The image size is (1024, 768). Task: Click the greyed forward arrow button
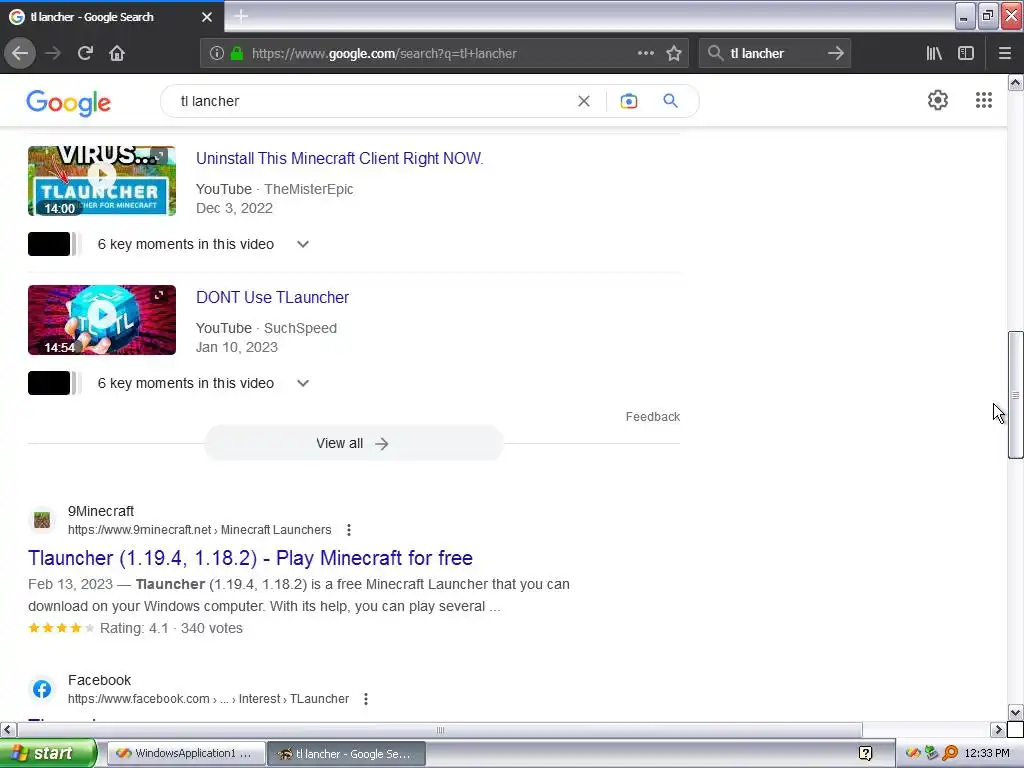coord(53,53)
